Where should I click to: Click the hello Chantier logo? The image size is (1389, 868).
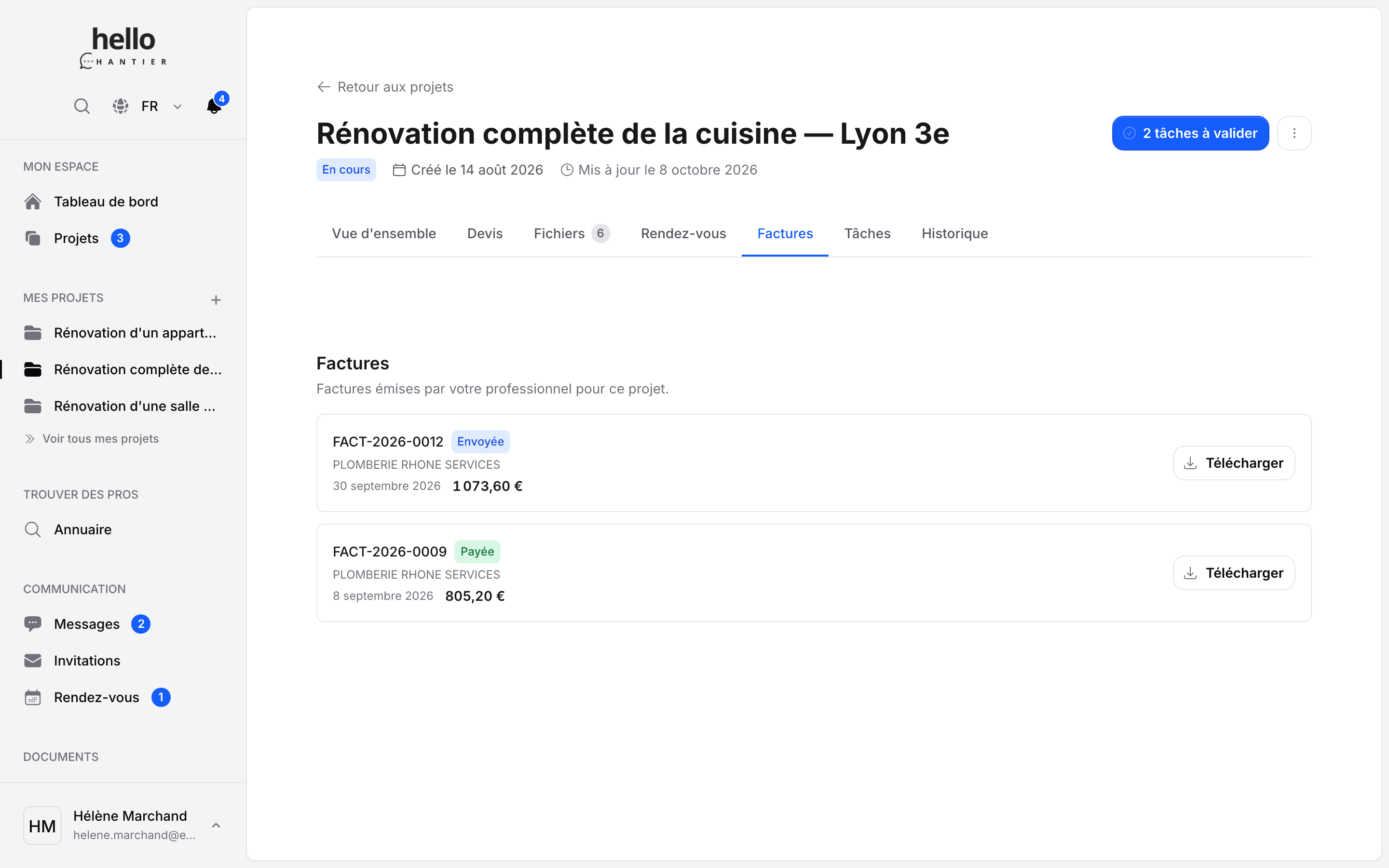123,48
